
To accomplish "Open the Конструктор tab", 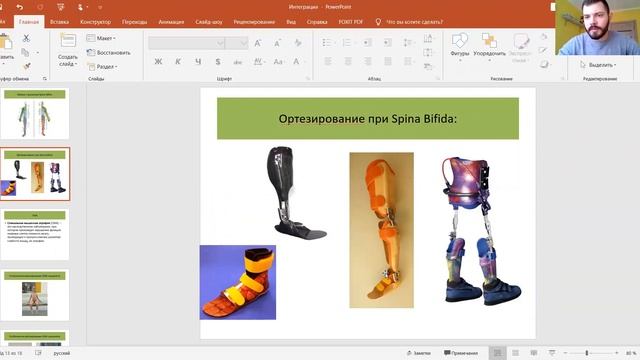I will pos(96,22).
